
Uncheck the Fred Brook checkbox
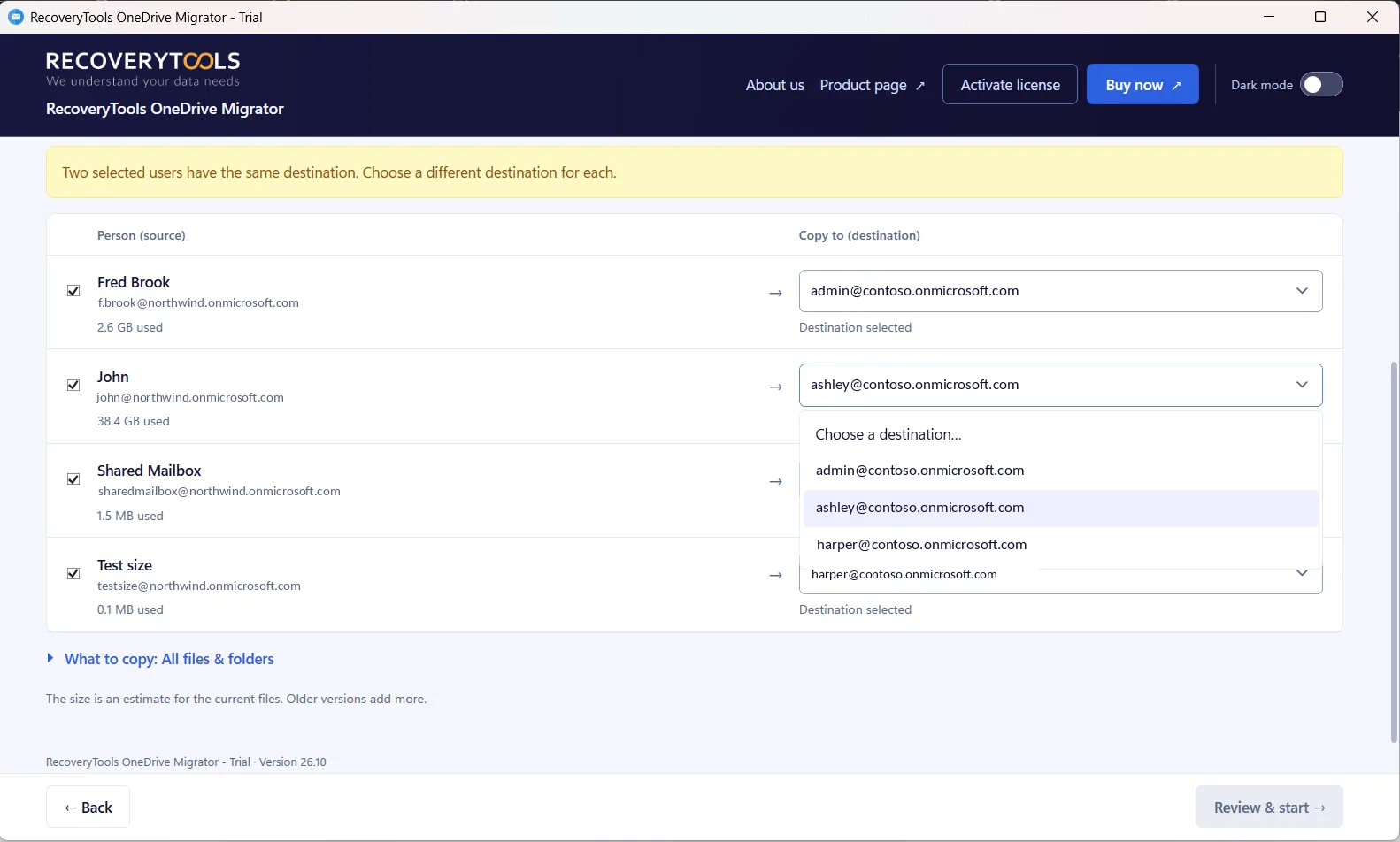[73, 291]
